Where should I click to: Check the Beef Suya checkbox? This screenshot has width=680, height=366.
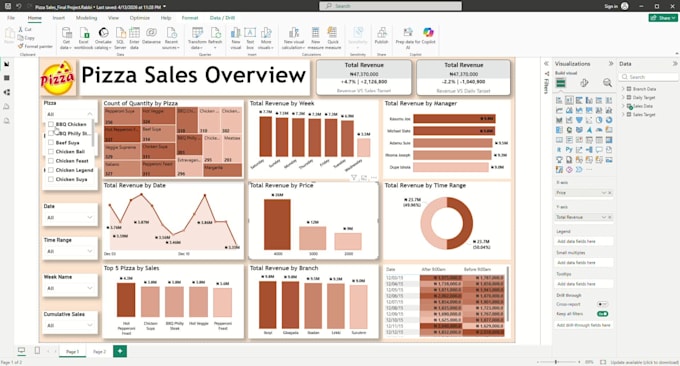tap(51, 142)
